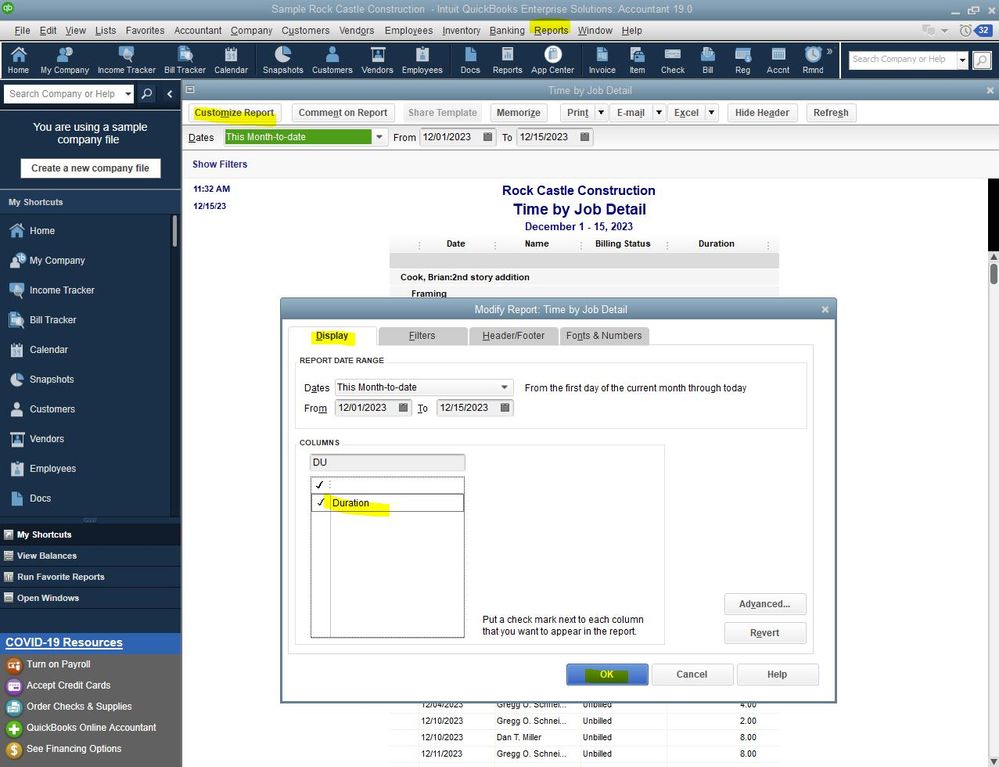The image size is (999, 767).
Task: Open calendar picker for toolbar To date
Action: (584, 137)
